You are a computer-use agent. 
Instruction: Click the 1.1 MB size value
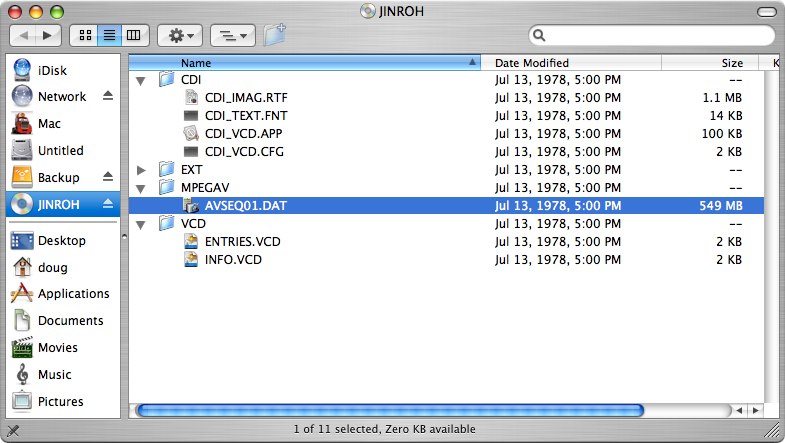click(722, 98)
